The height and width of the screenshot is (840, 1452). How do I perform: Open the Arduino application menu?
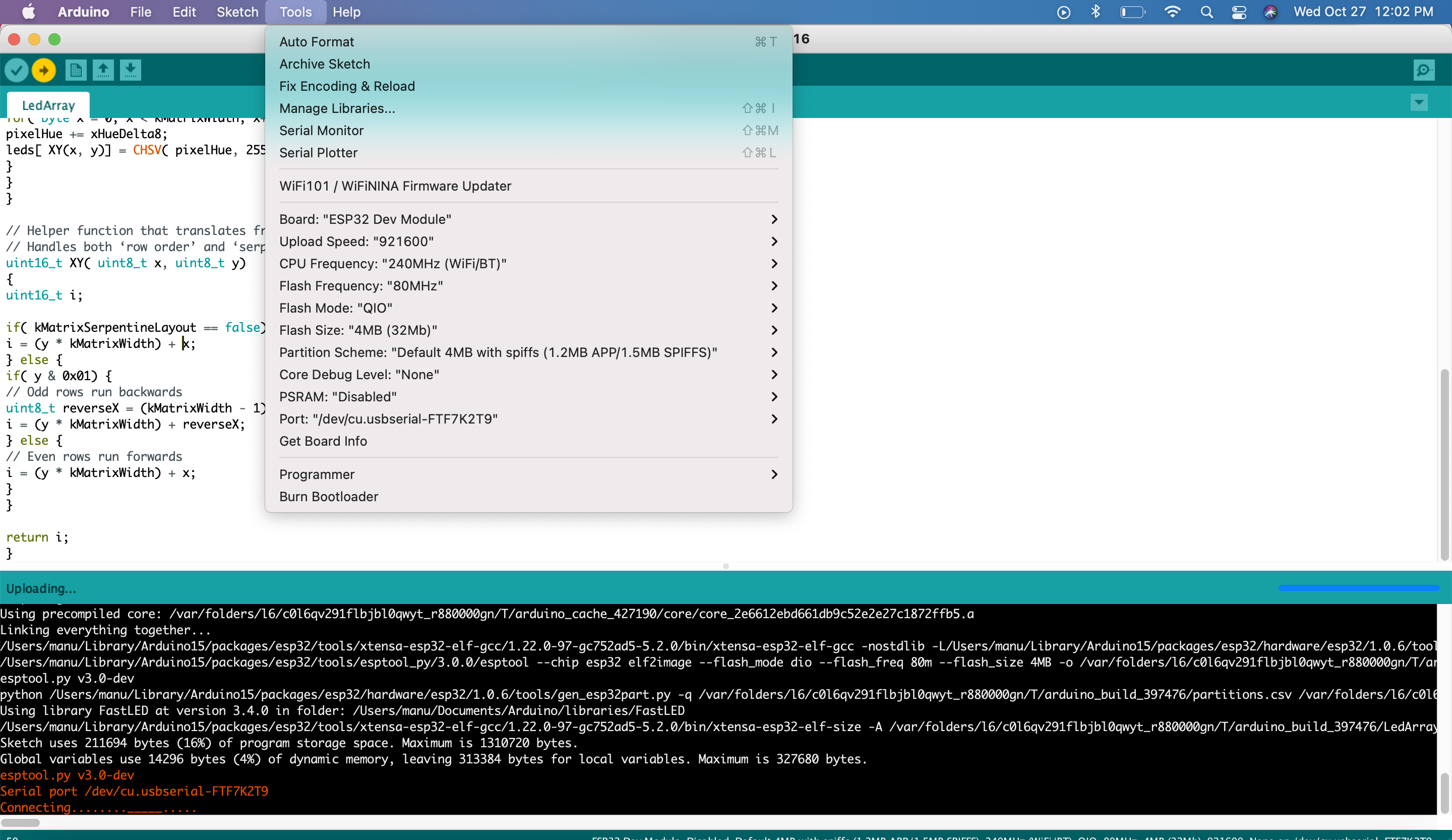point(84,12)
